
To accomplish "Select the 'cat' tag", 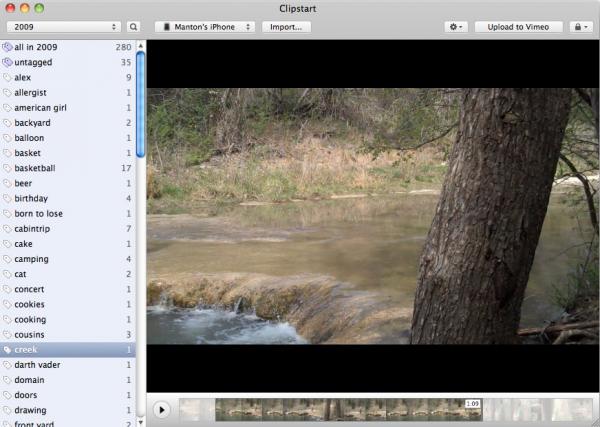I will coord(68,274).
